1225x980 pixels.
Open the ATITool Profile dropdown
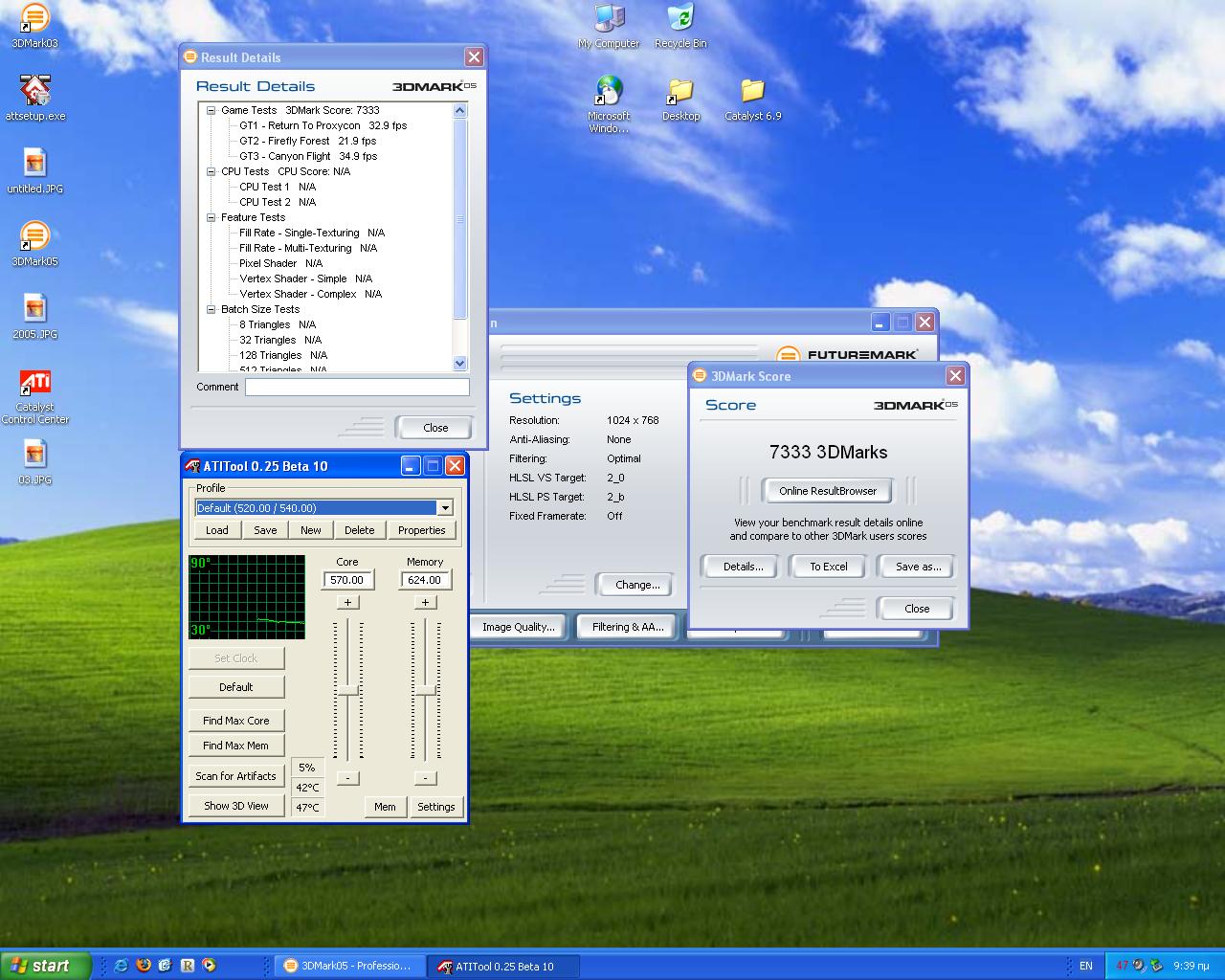pyautogui.click(x=445, y=508)
